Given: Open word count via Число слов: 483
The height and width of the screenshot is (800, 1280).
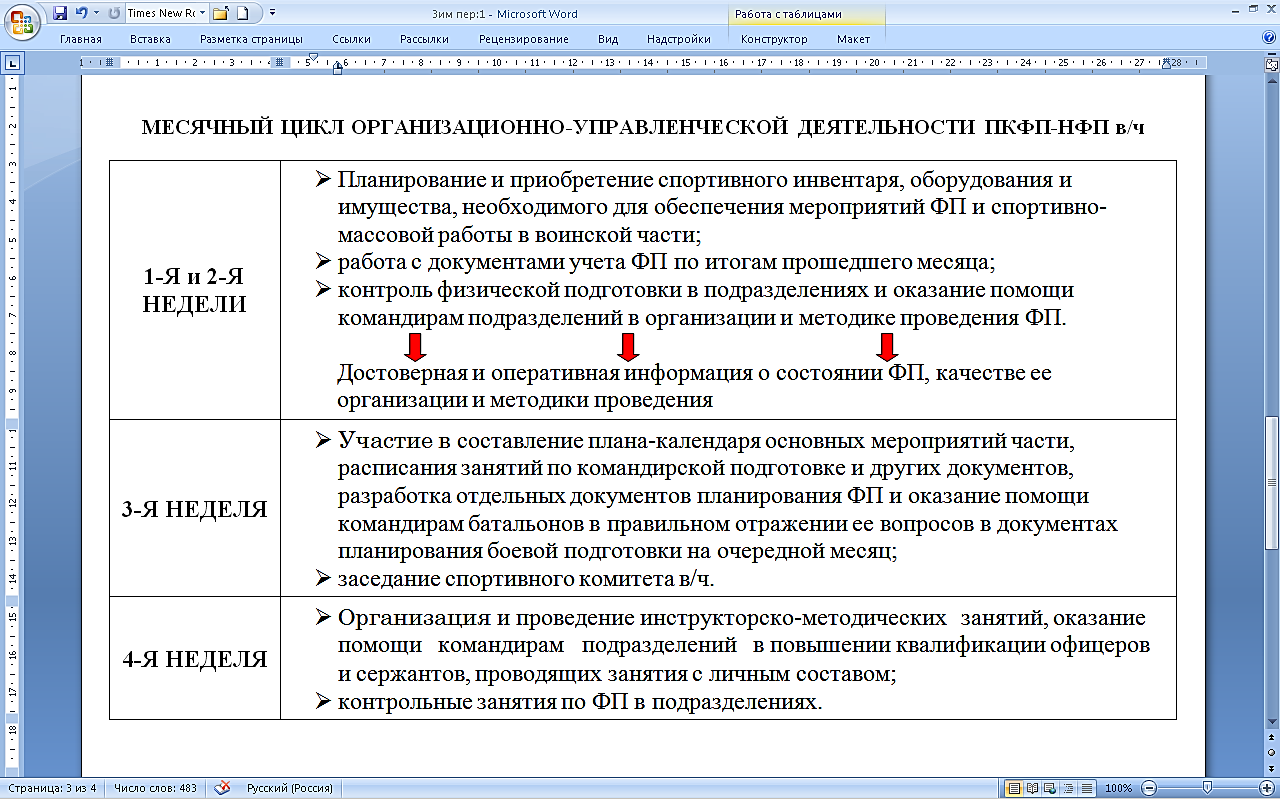Looking at the screenshot, I should (x=155, y=788).
